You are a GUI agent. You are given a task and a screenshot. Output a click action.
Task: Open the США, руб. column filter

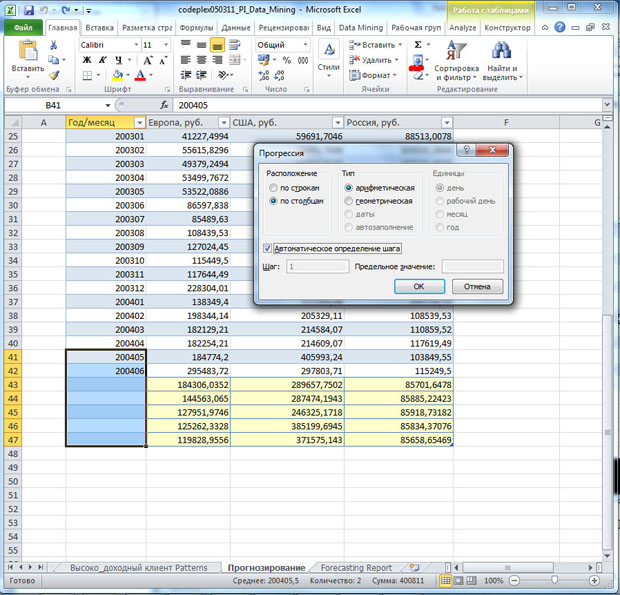[338, 123]
